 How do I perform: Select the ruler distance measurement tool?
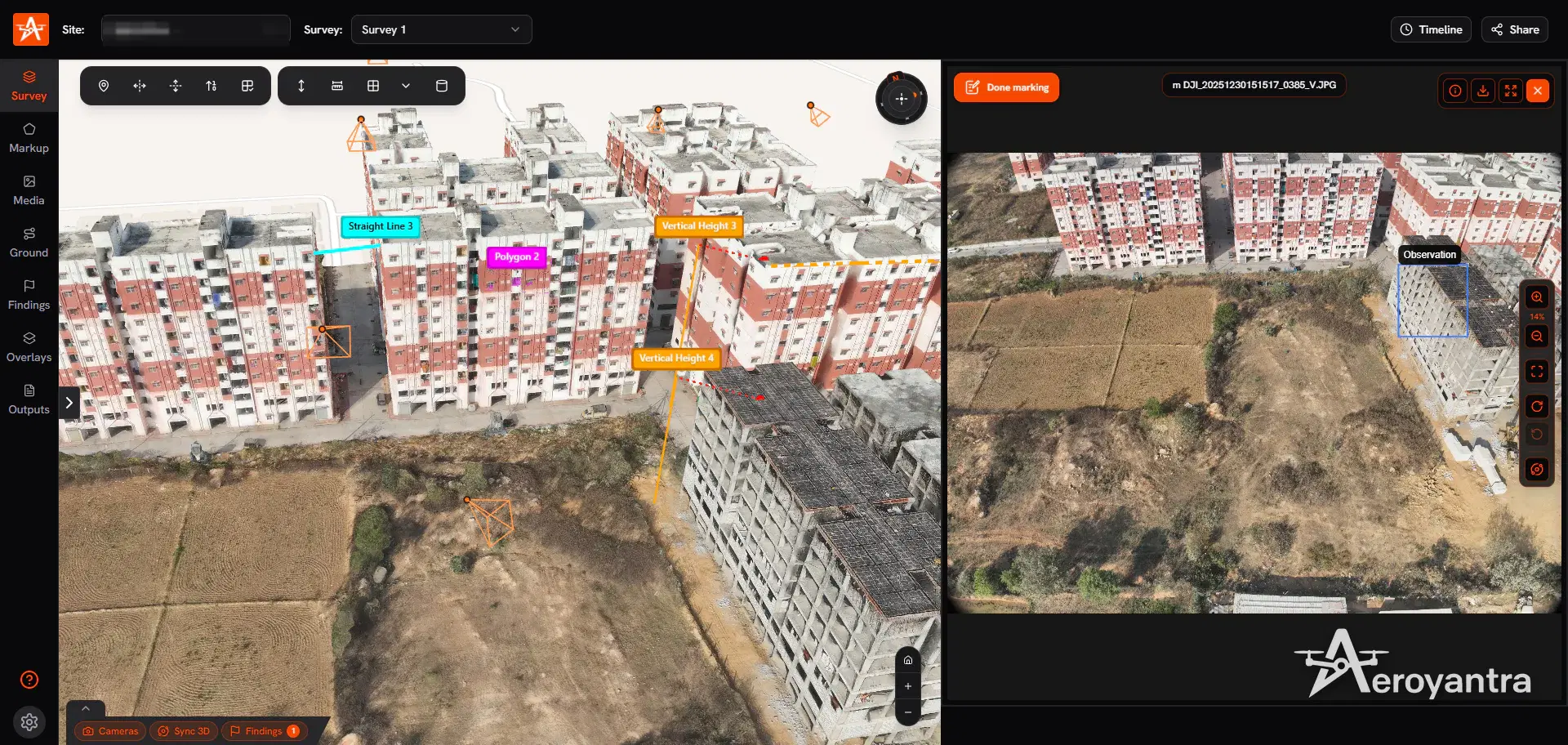(337, 86)
